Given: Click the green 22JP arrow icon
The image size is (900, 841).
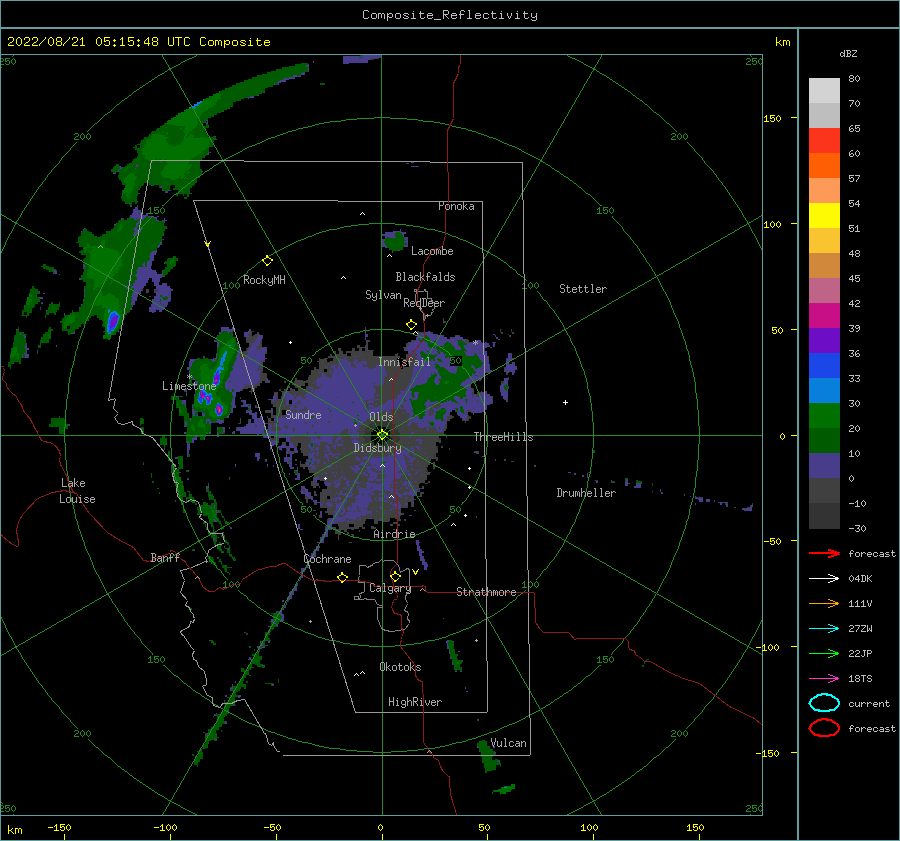Looking at the screenshot, I should [824, 653].
